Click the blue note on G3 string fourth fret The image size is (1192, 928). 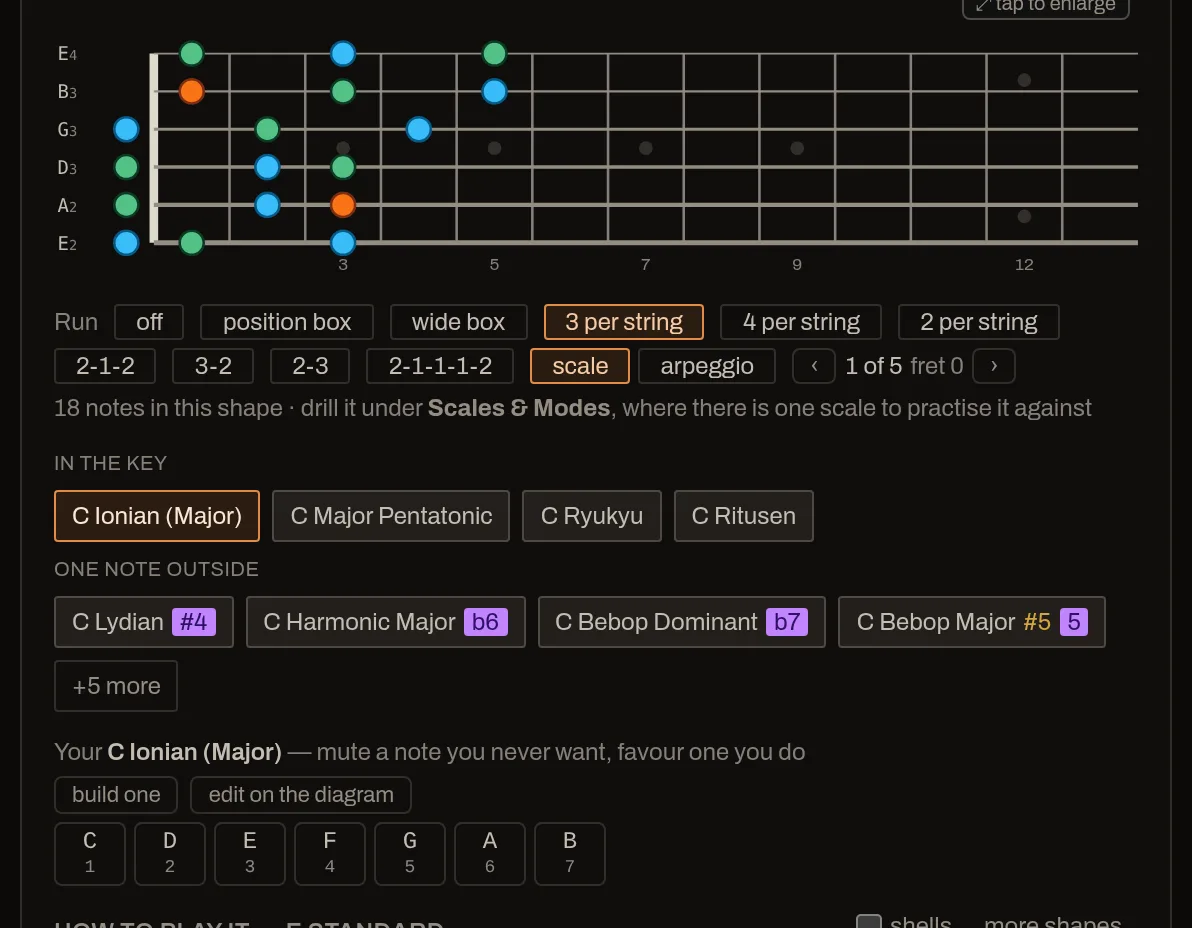418,129
